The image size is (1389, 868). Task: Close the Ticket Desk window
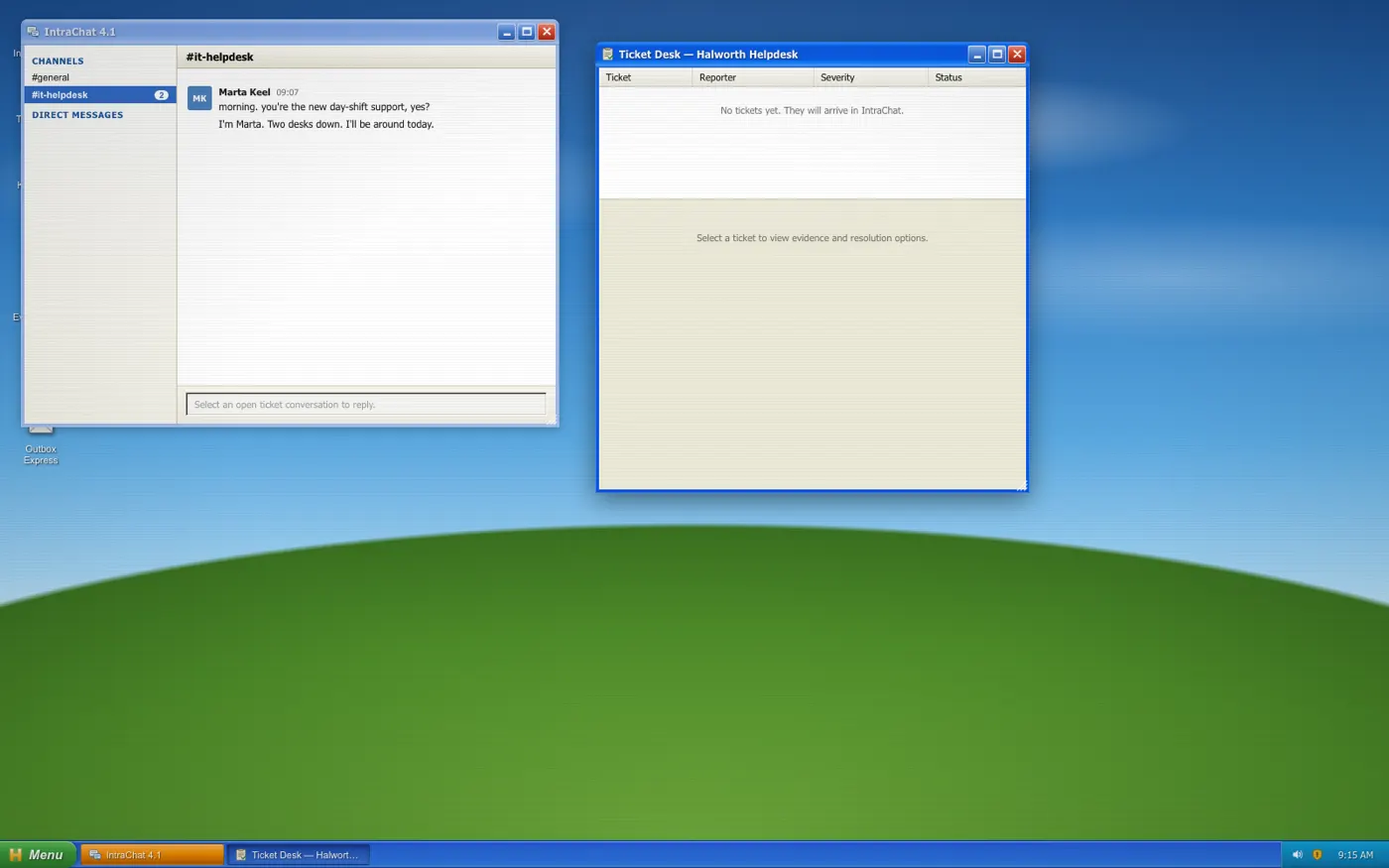click(1017, 55)
